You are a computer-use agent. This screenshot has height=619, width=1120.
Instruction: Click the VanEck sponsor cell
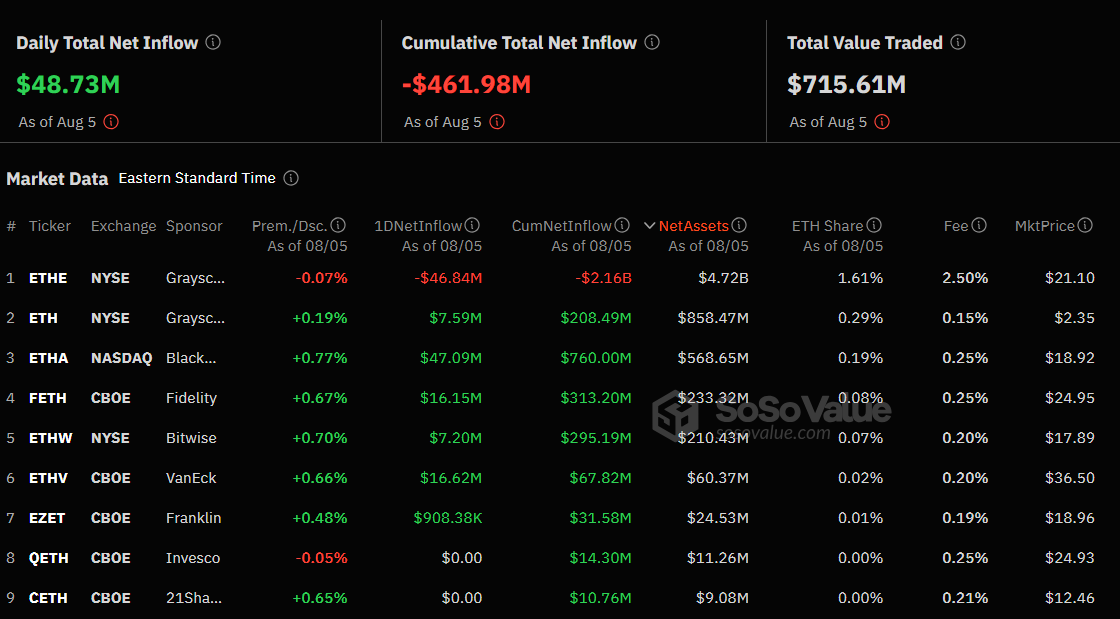click(x=191, y=478)
